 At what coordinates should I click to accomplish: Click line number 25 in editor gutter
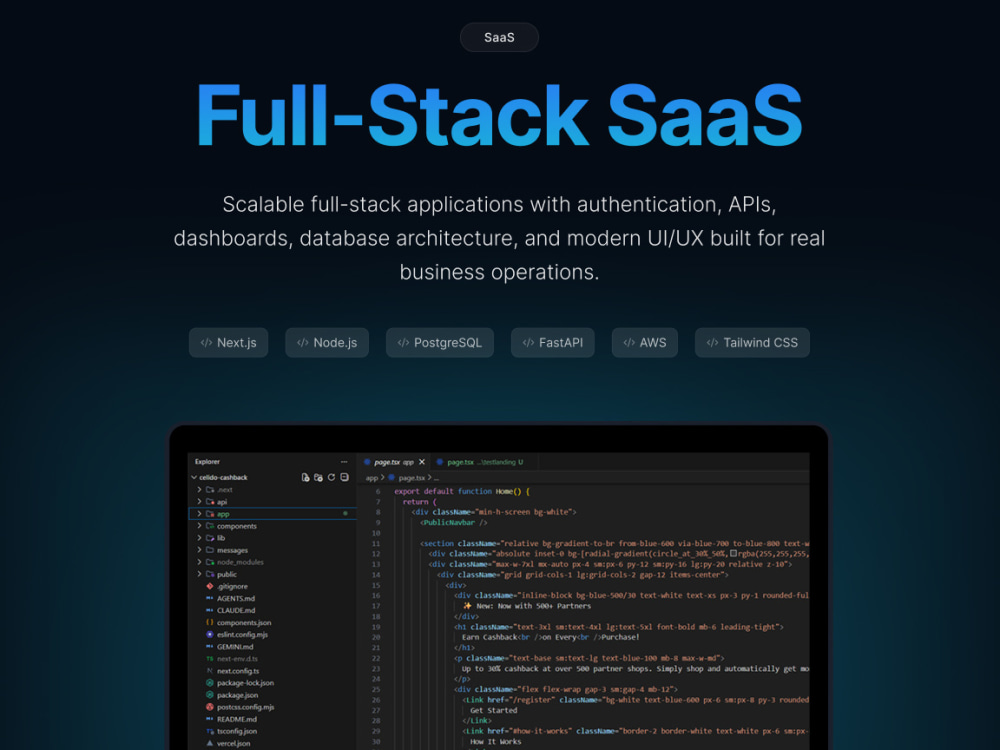[x=376, y=689]
